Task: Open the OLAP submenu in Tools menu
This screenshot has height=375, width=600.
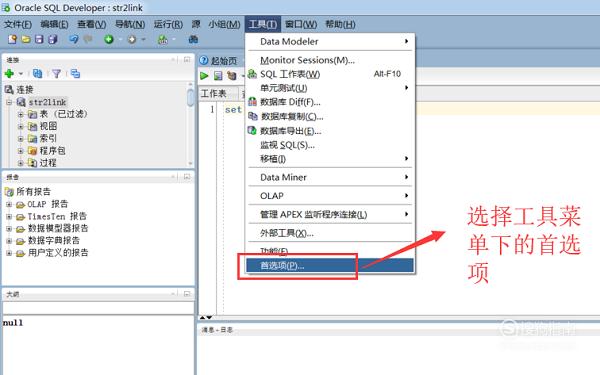Action: click(x=330, y=196)
